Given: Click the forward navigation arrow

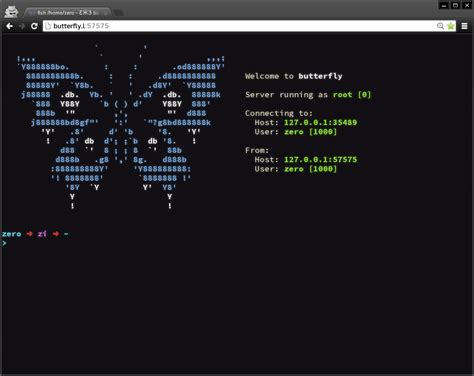Looking at the screenshot, I should 22,26.
